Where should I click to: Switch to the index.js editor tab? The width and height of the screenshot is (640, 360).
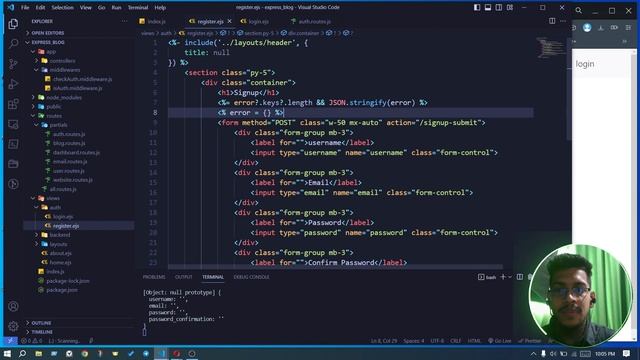click(x=156, y=21)
